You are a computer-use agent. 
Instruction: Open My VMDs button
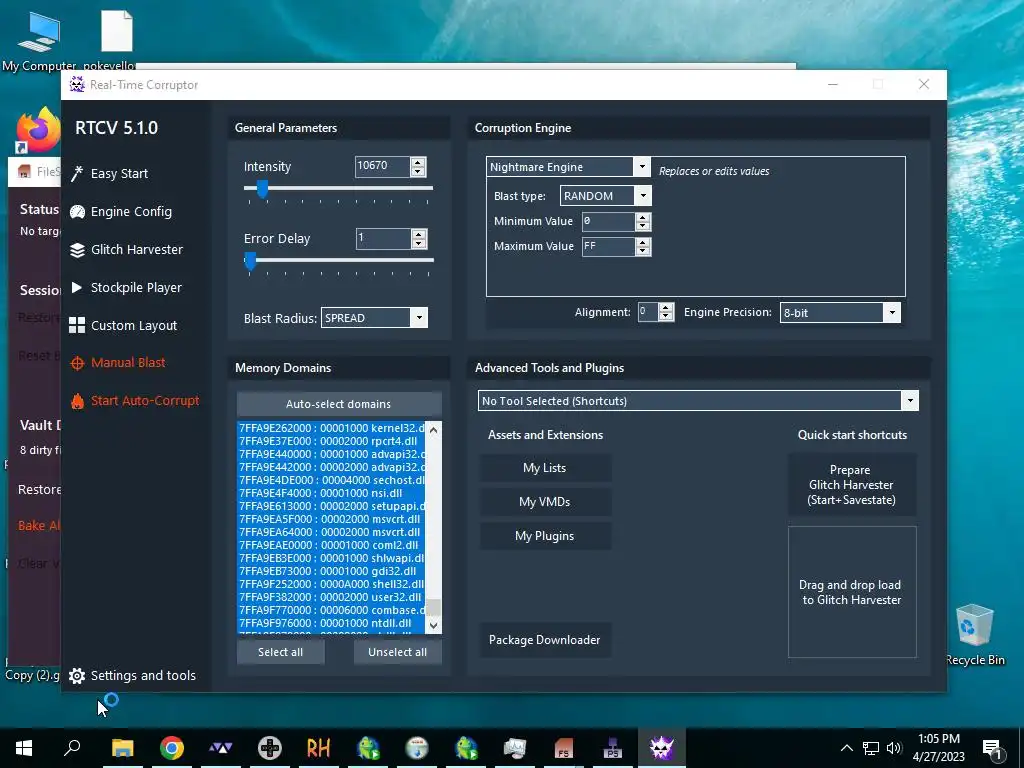pyautogui.click(x=545, y=502)
